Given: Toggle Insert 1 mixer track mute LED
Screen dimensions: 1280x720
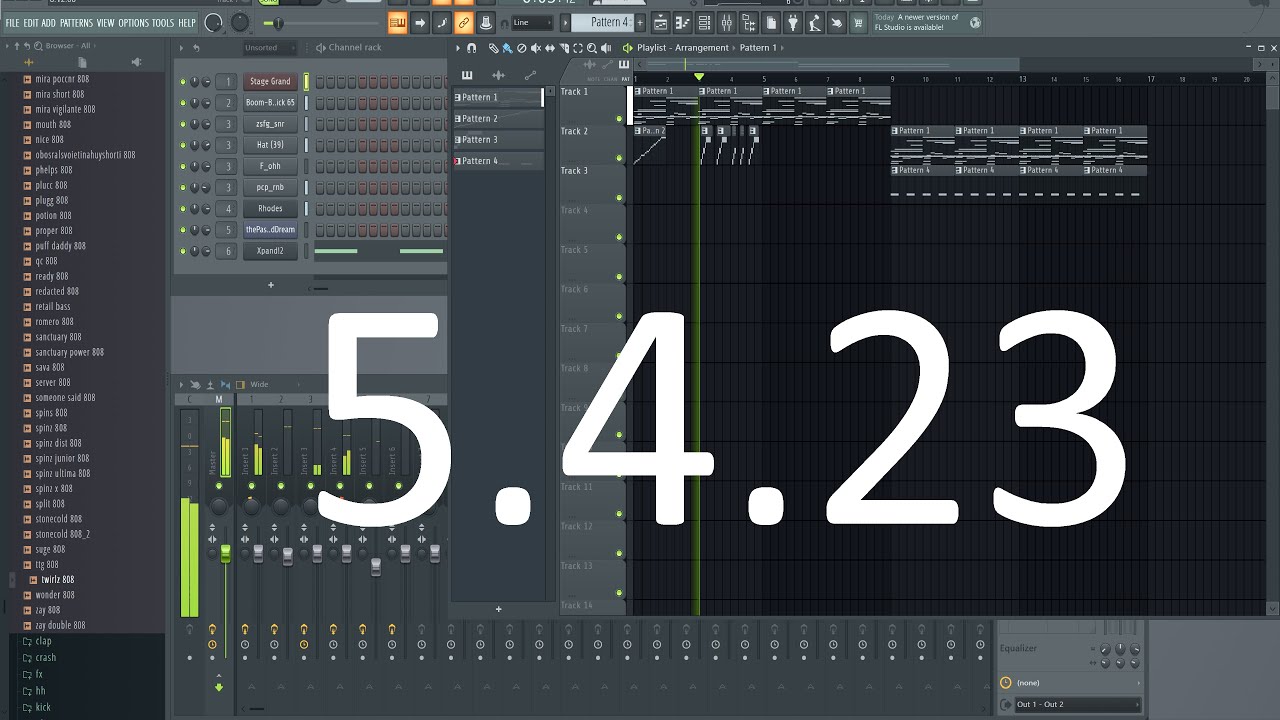Looking at the screenshot, I should pyautogui.click(x=251, y=486).
